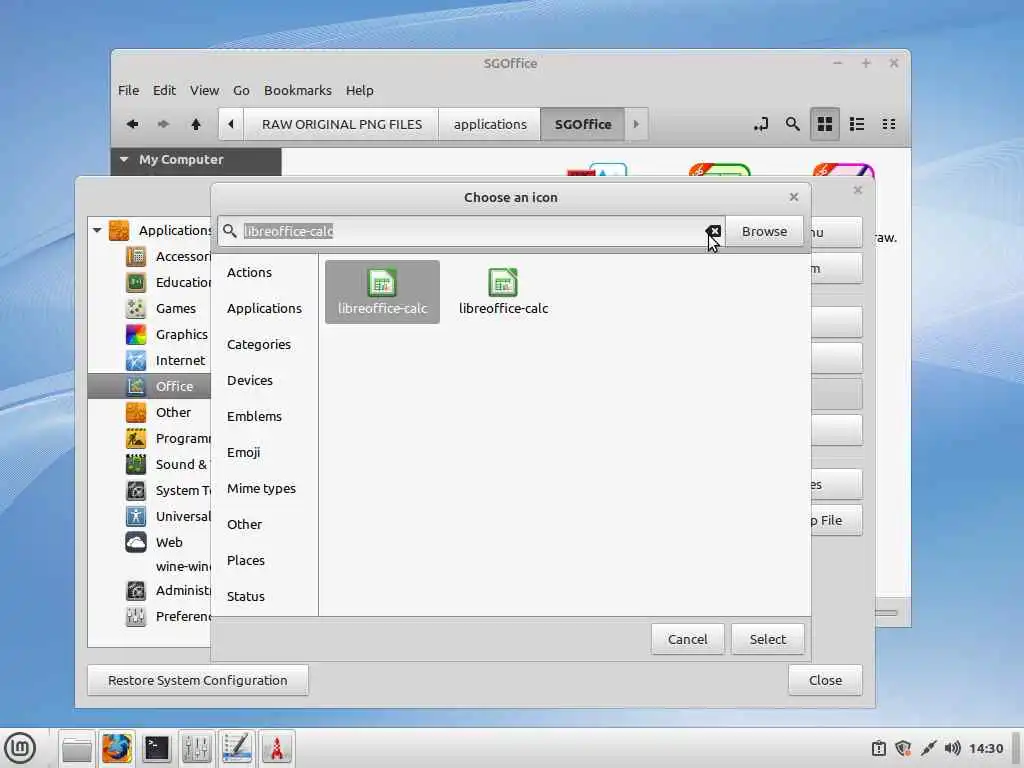The width and height of the screenshot is (1024, 768).
Task: Select the Other category icon in tree
Action: coord(136,412)
